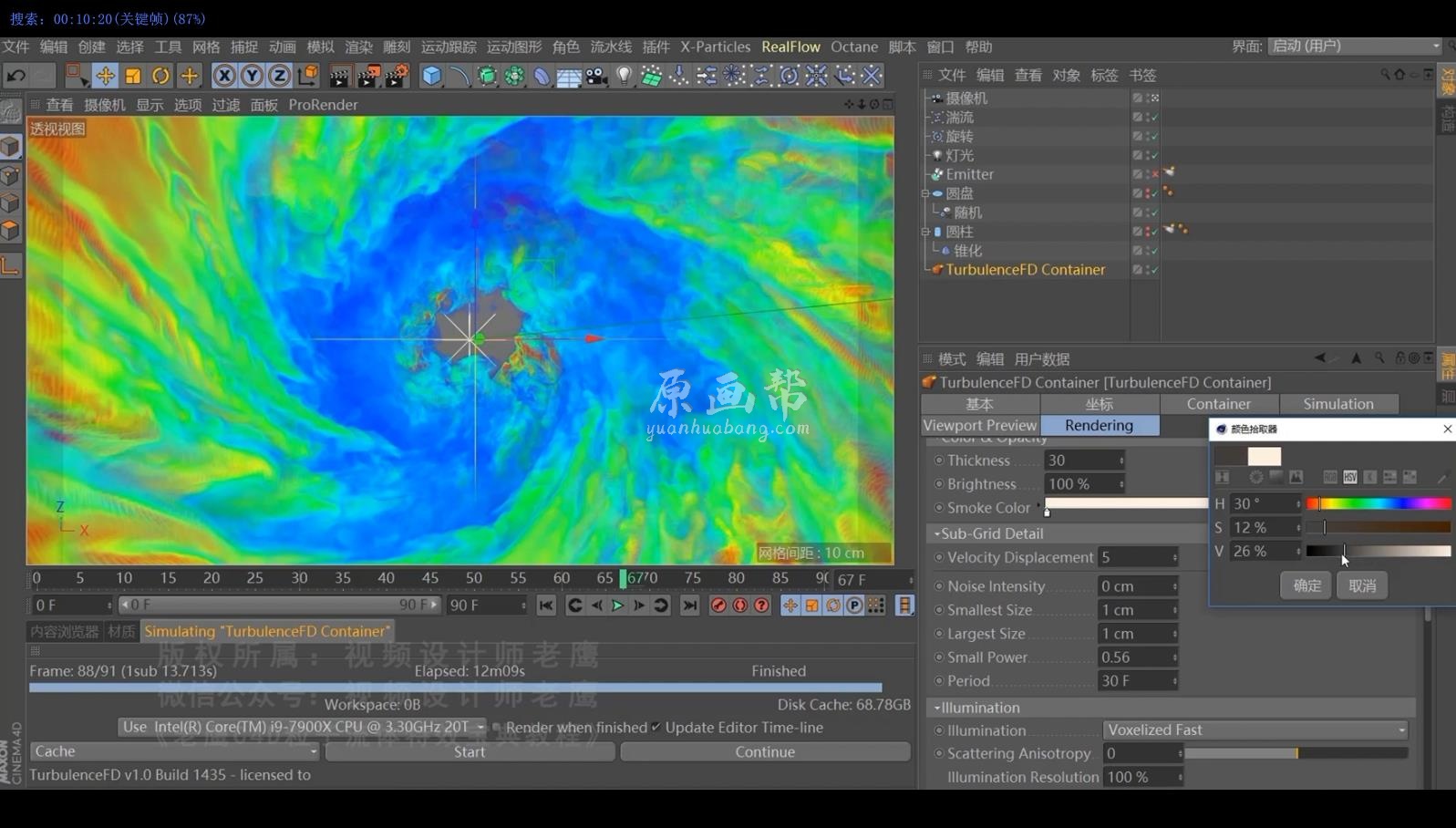Open the Cache dropdown
Screen dimensions: 1456x828
(x=174, y=751)
